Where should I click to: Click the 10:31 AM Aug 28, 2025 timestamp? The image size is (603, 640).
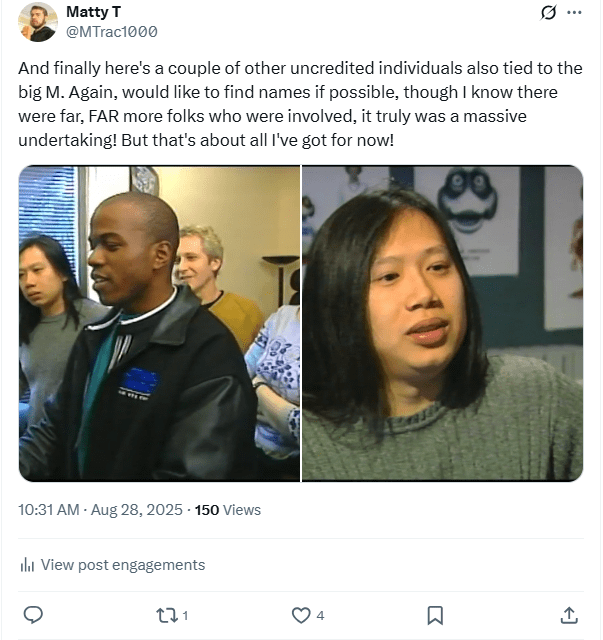point(100,510)
